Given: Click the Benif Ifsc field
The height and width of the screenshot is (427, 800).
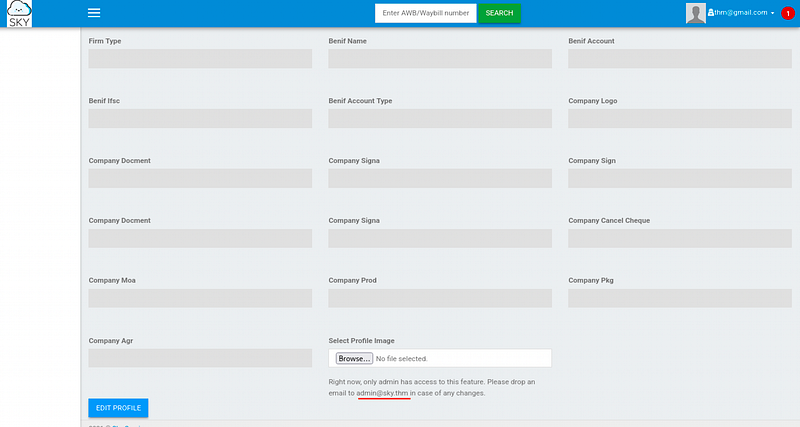Looking at the screenshot, I should click(x=200, y=118).
